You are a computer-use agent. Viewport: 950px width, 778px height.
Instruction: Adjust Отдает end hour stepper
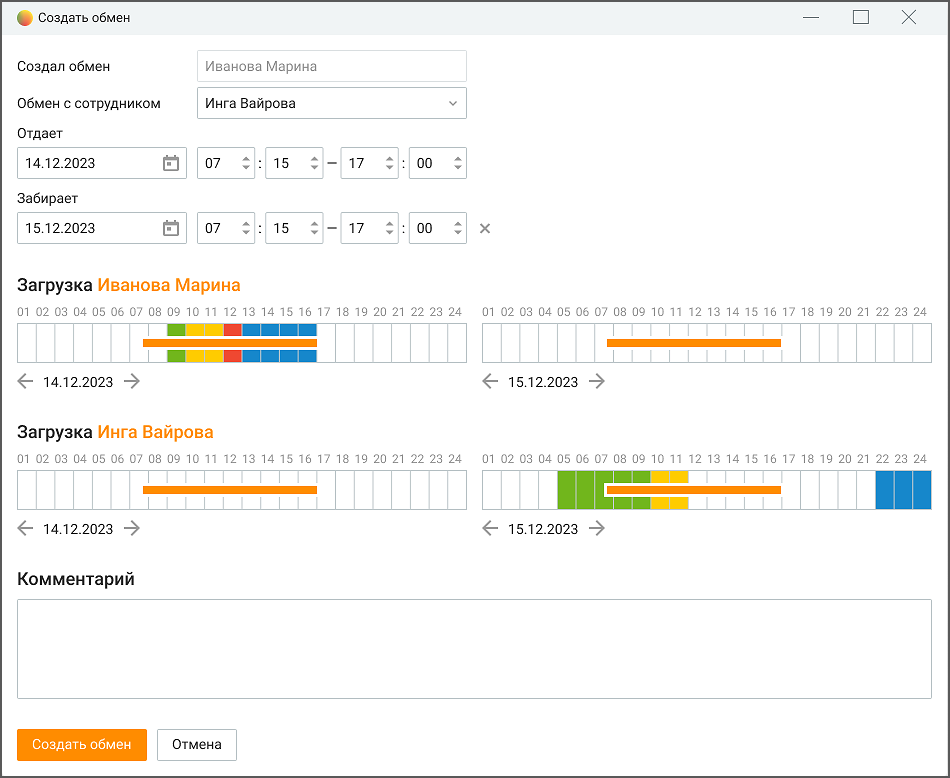pyautogui.click(x=390, y=163)
